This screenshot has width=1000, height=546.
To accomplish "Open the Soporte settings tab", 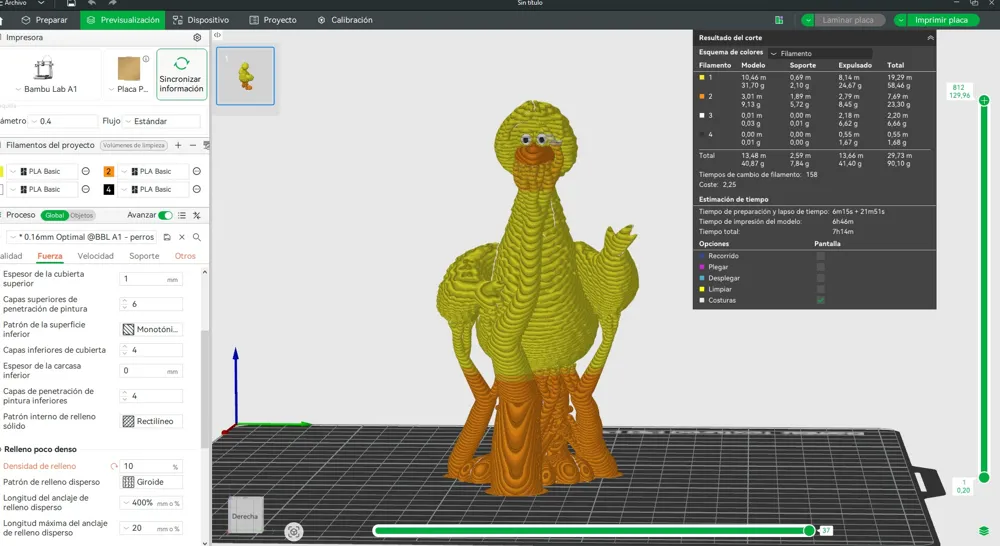I will tap(144, 256).
